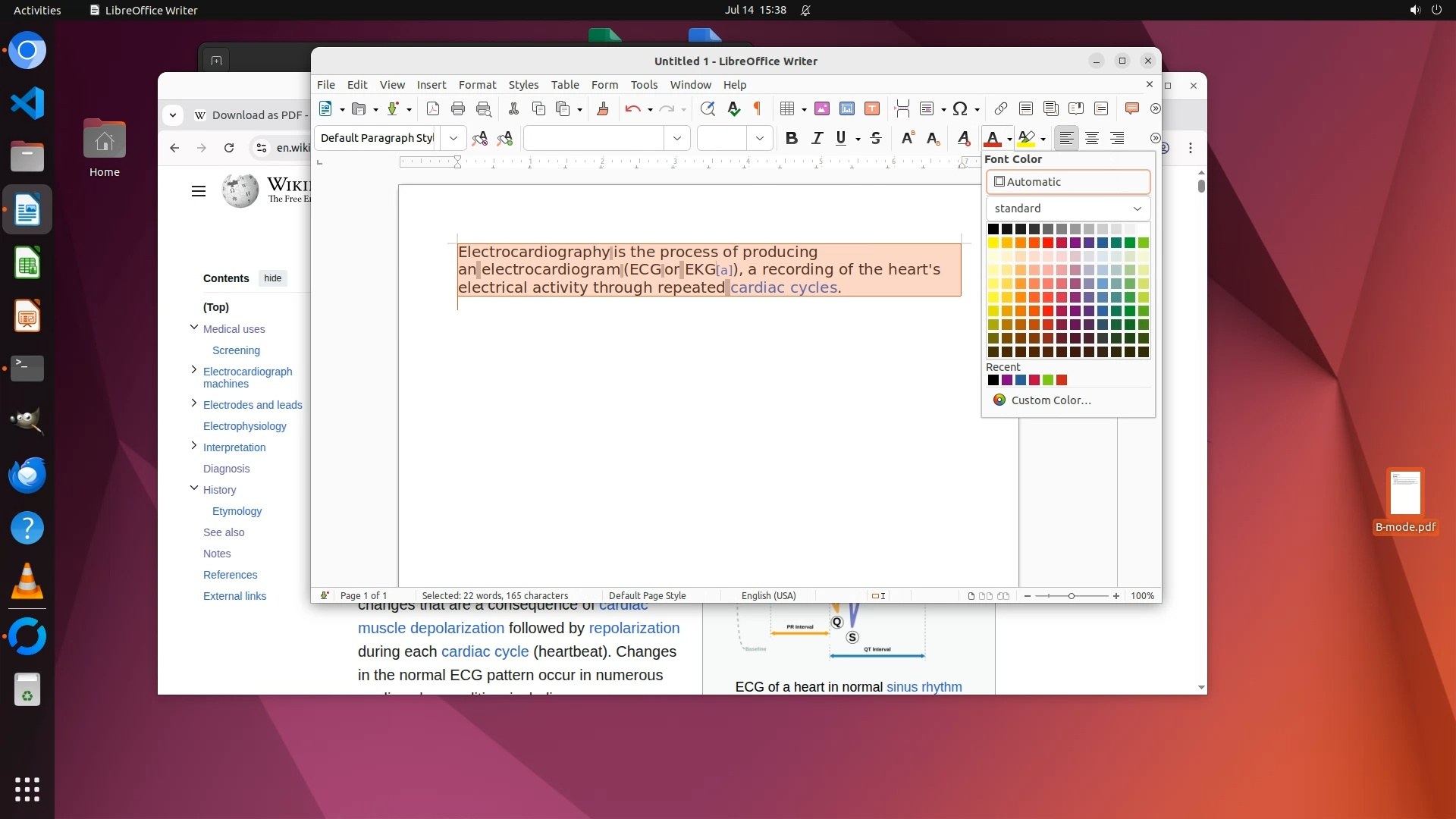The width and height of the screenshot is (1456, 819).
Task: Click the Strikethrough icon
Action: coord(876,138)
